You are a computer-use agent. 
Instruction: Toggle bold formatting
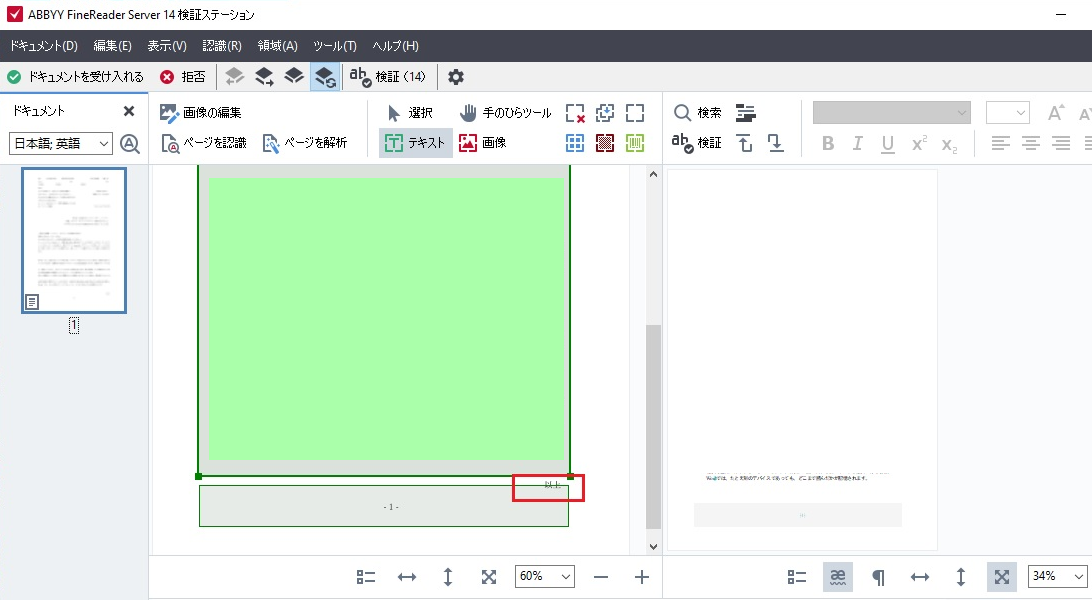(827, 143)
